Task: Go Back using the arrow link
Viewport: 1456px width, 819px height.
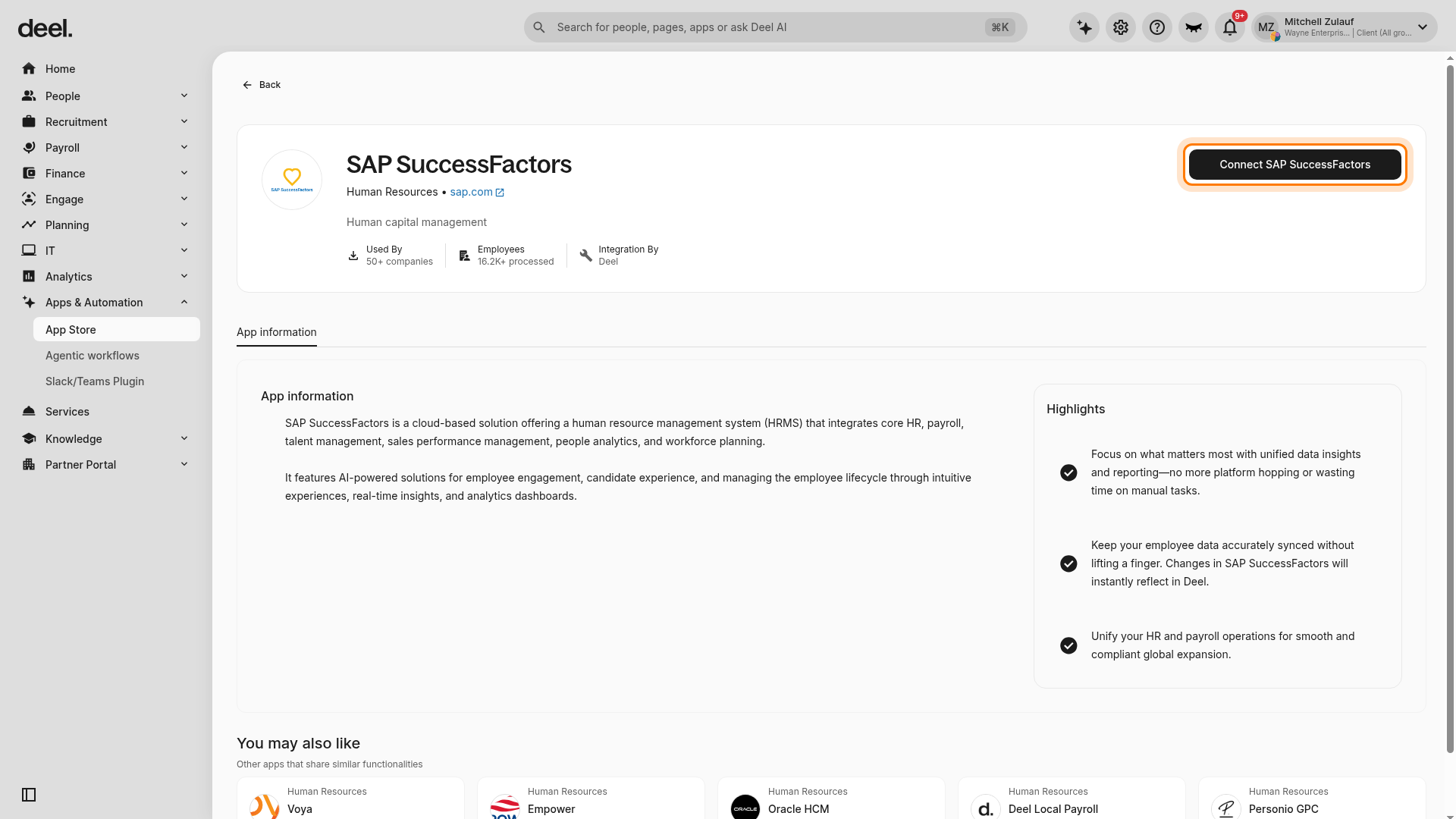Action: click(262, 85)
